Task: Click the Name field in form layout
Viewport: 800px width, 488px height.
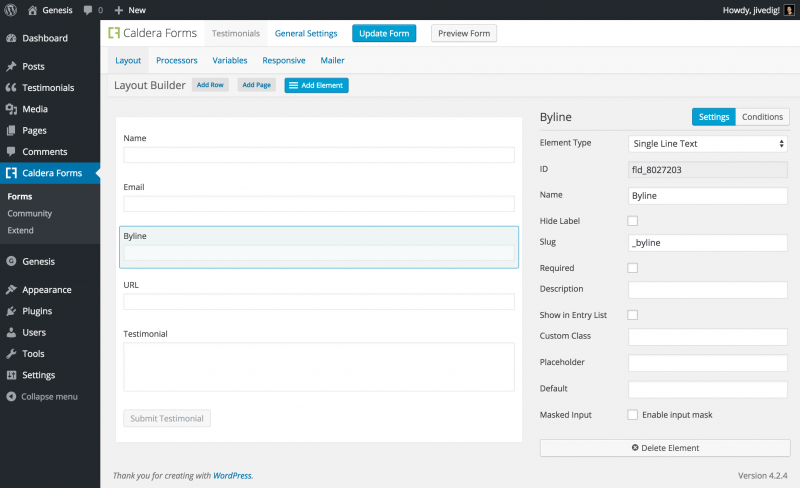Action: (319, 155)
